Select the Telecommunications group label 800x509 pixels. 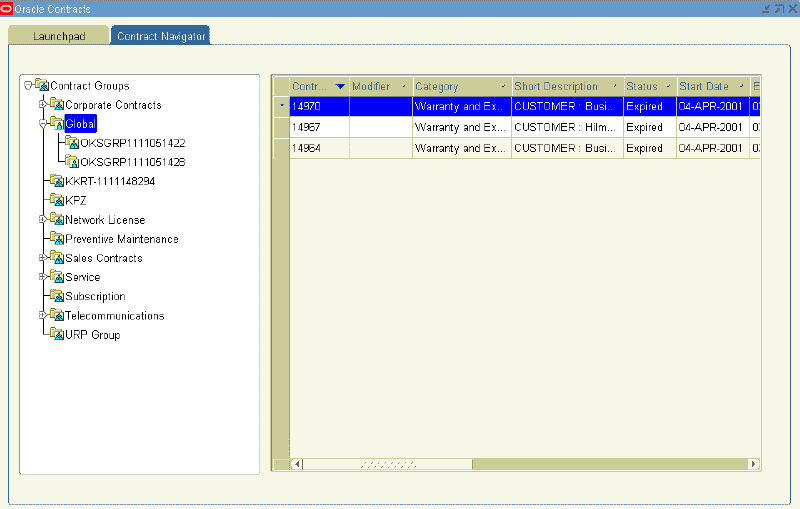tap(115, 316)
